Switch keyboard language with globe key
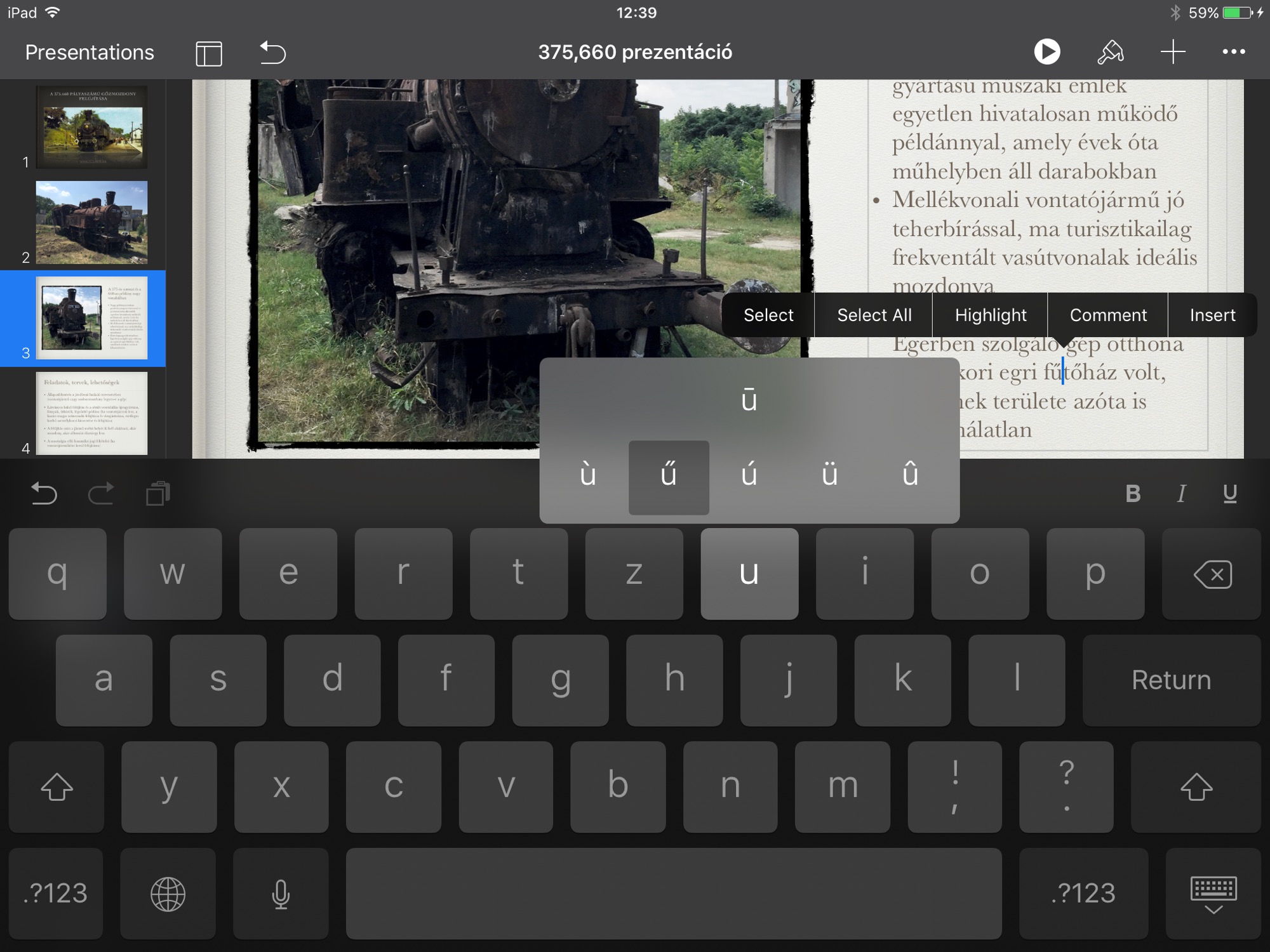 tap(168, 894)
